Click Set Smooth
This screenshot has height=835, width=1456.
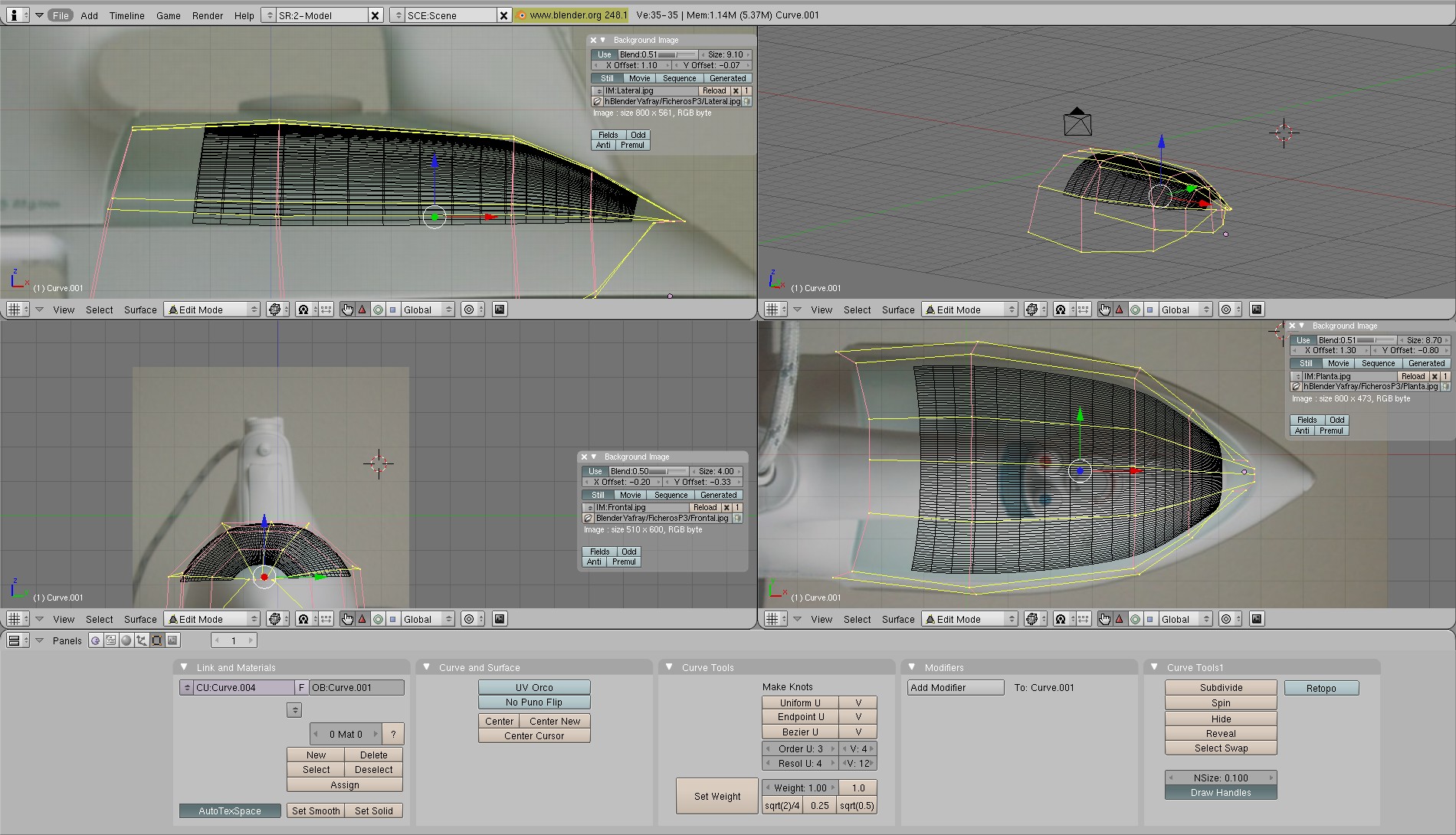click(x=316, y=811)
